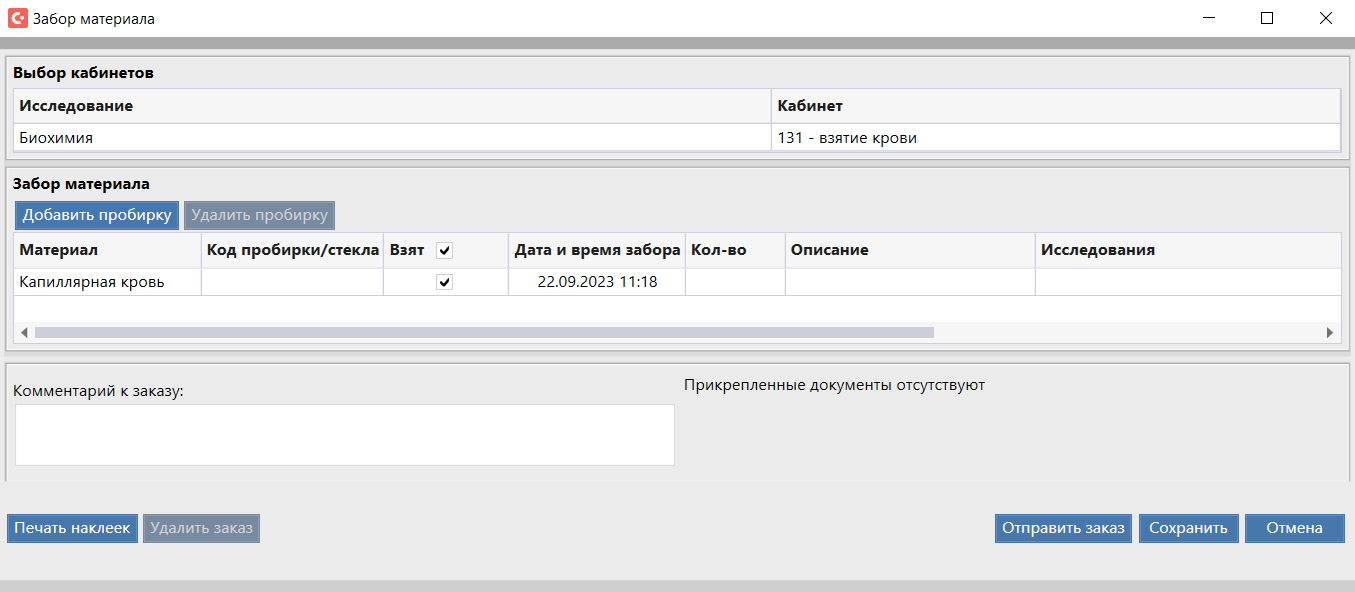
Task: Click 'Удалить пробирку' button
Action: [259, 215]
